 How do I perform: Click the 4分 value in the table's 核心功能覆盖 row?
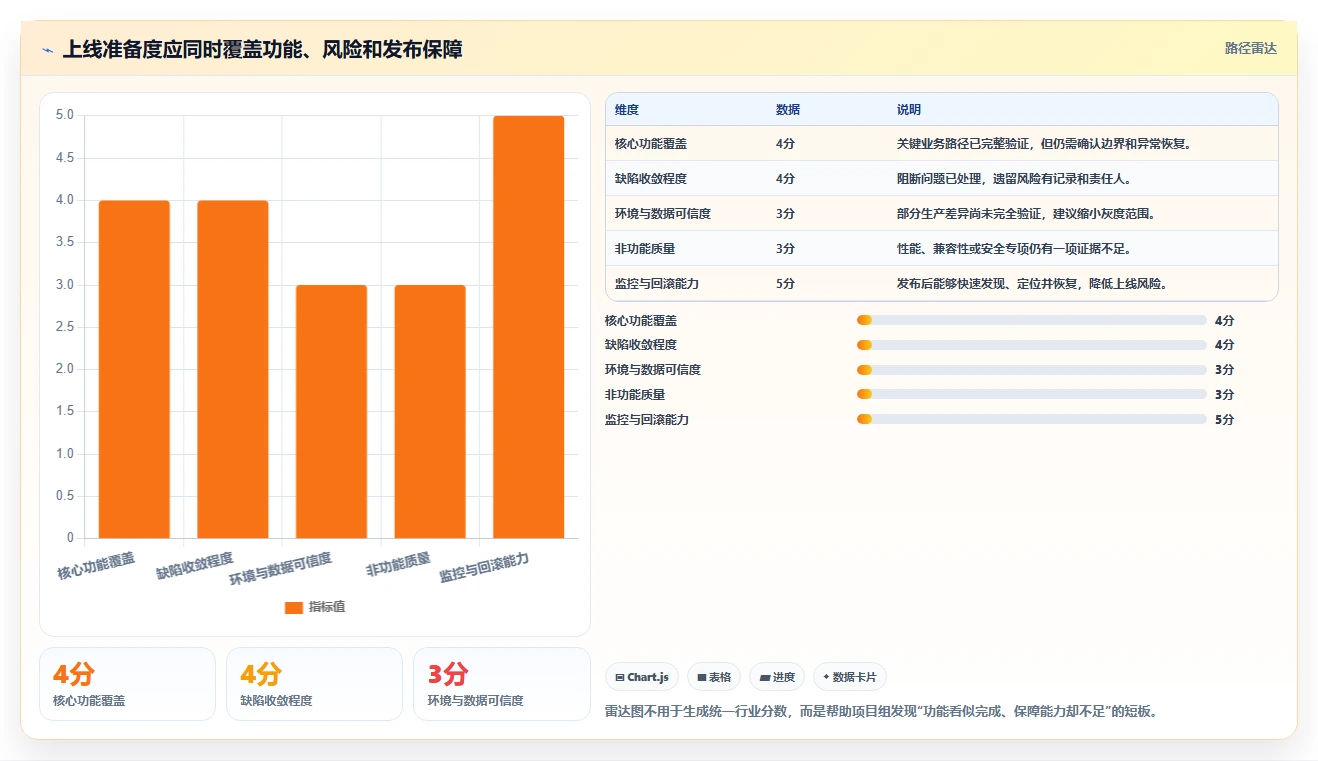(x=785, y=144)
